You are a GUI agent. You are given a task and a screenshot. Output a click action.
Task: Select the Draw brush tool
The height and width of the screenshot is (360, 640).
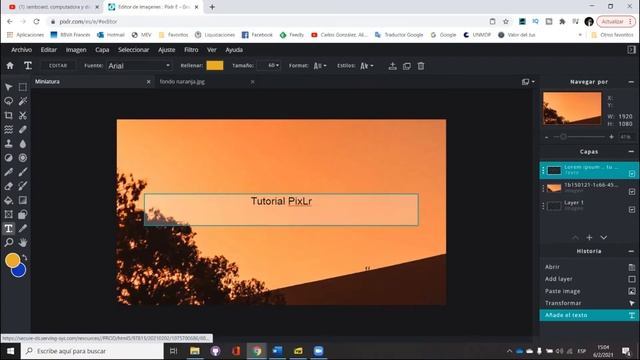(23, 172)
